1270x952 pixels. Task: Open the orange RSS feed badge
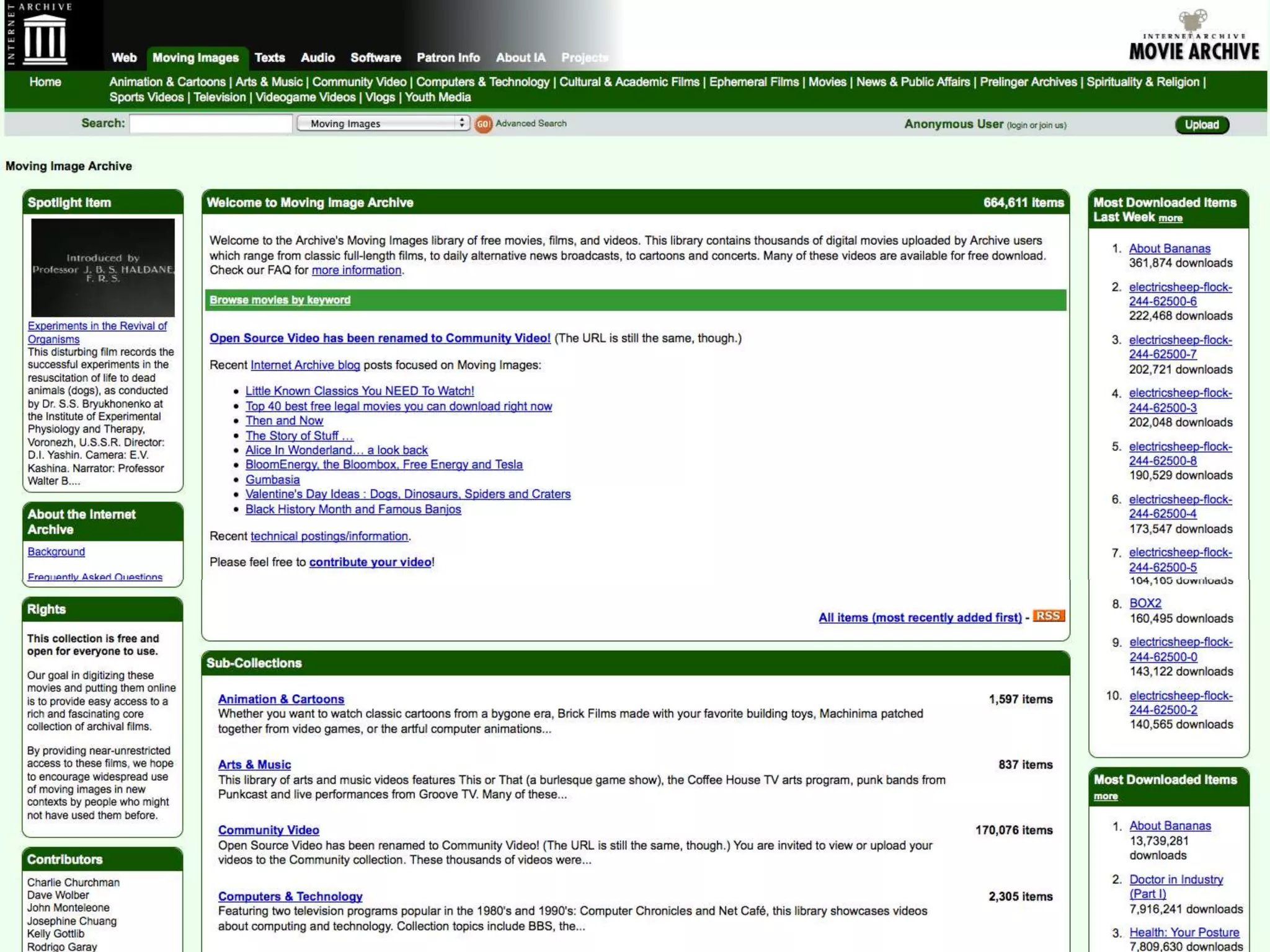1048,616
